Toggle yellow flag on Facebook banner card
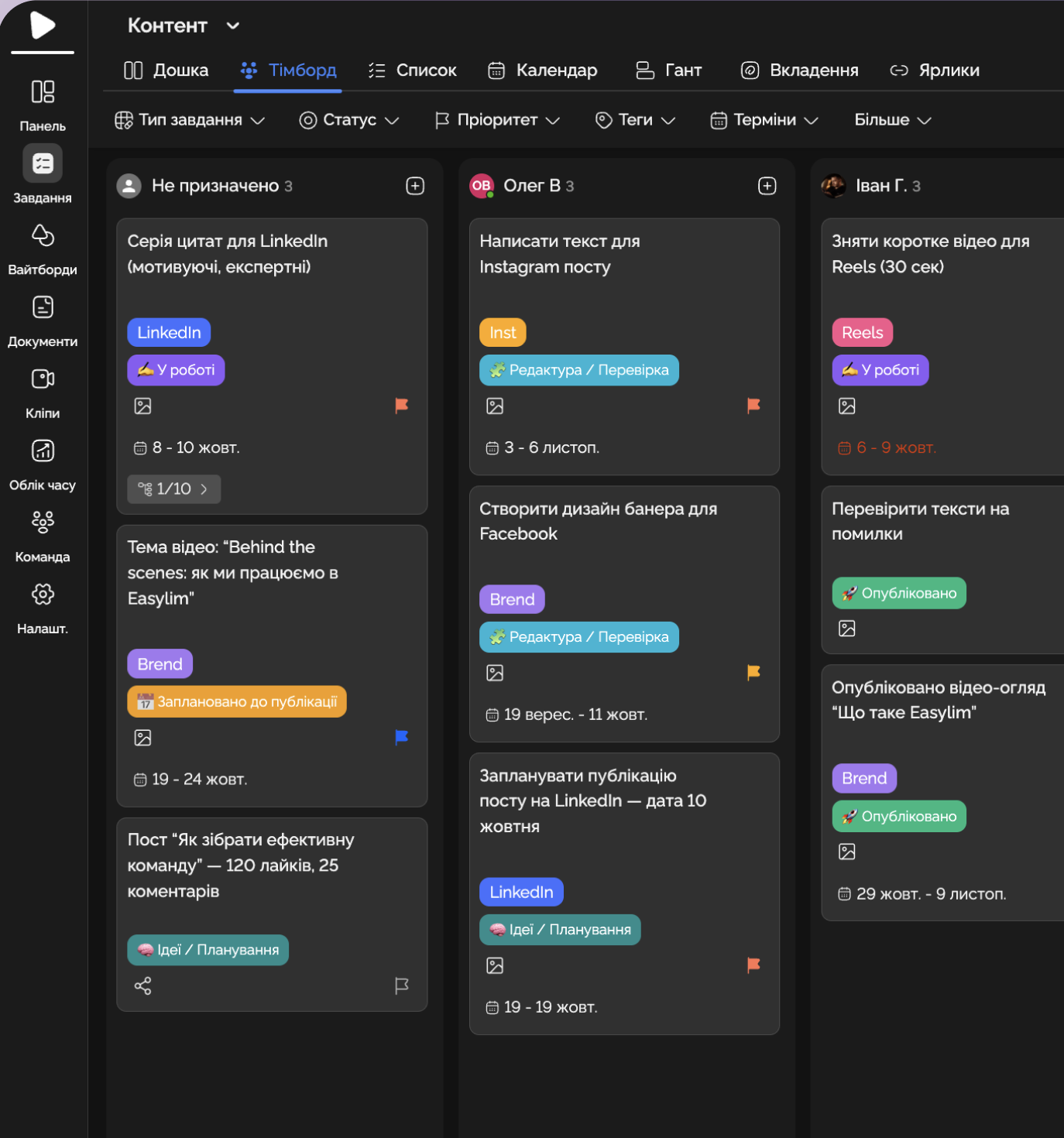Screen dimensions: 1064x1138 [x=753, y=673]
